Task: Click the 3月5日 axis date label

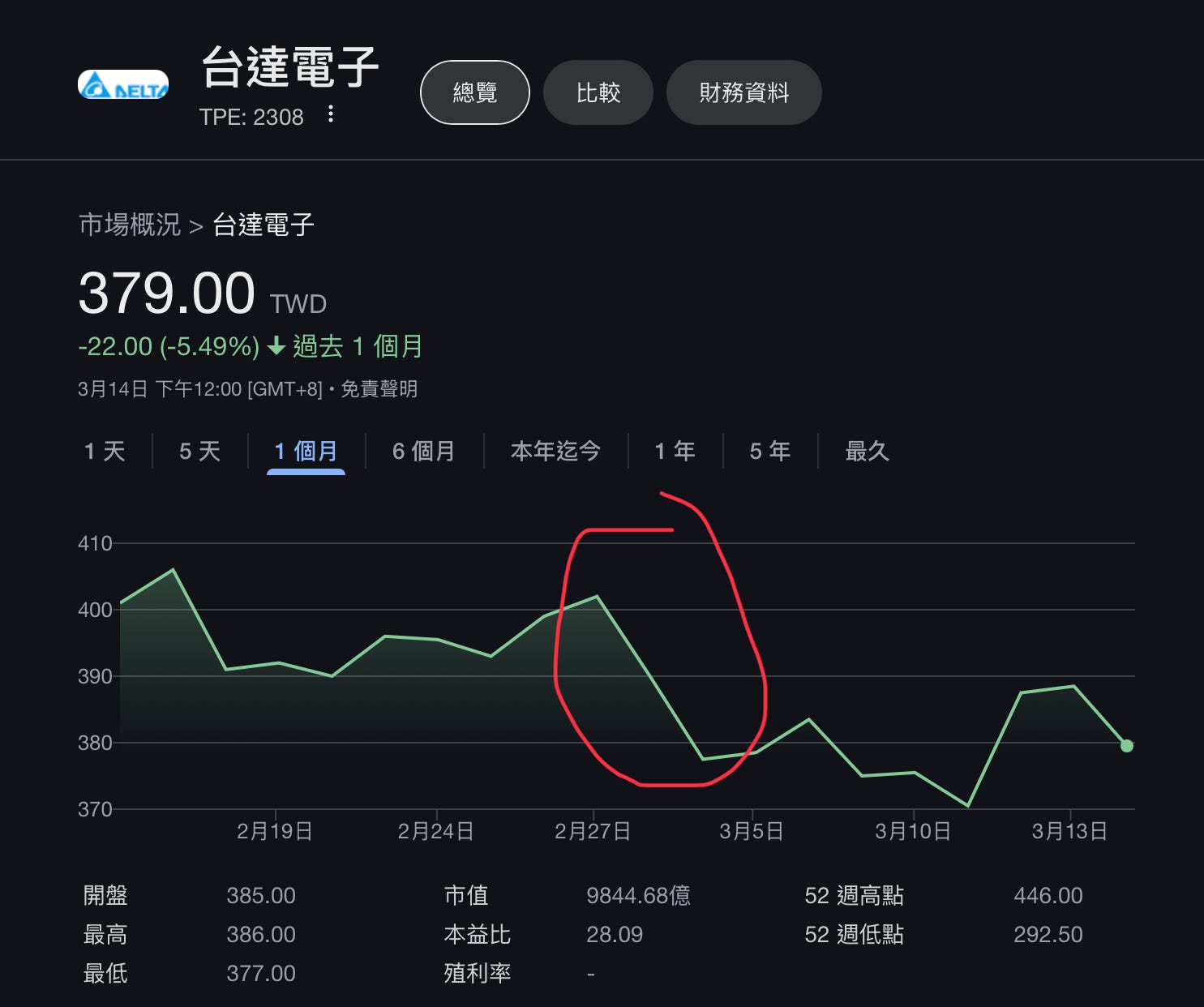Action: pos(752,831)
